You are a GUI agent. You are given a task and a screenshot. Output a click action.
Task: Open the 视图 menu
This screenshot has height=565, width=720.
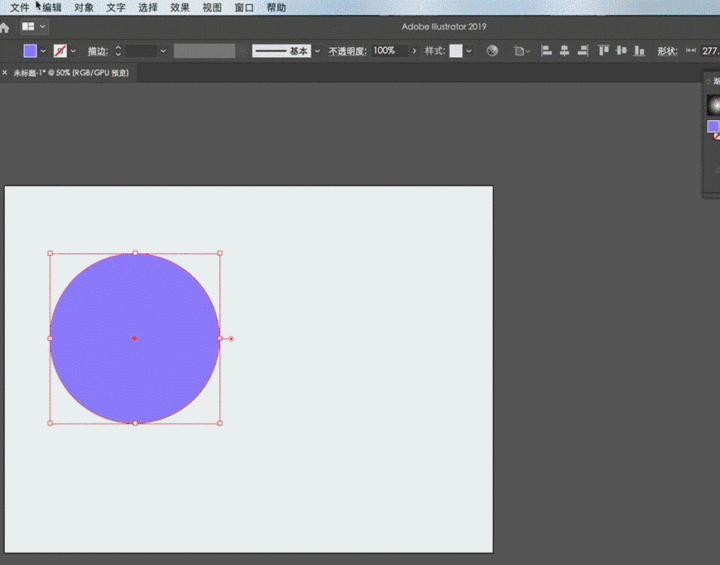click(212, 8)
